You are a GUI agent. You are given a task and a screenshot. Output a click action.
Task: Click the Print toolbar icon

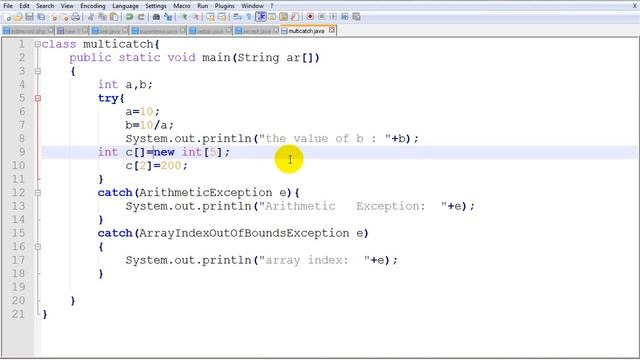(x=76, y=17)
